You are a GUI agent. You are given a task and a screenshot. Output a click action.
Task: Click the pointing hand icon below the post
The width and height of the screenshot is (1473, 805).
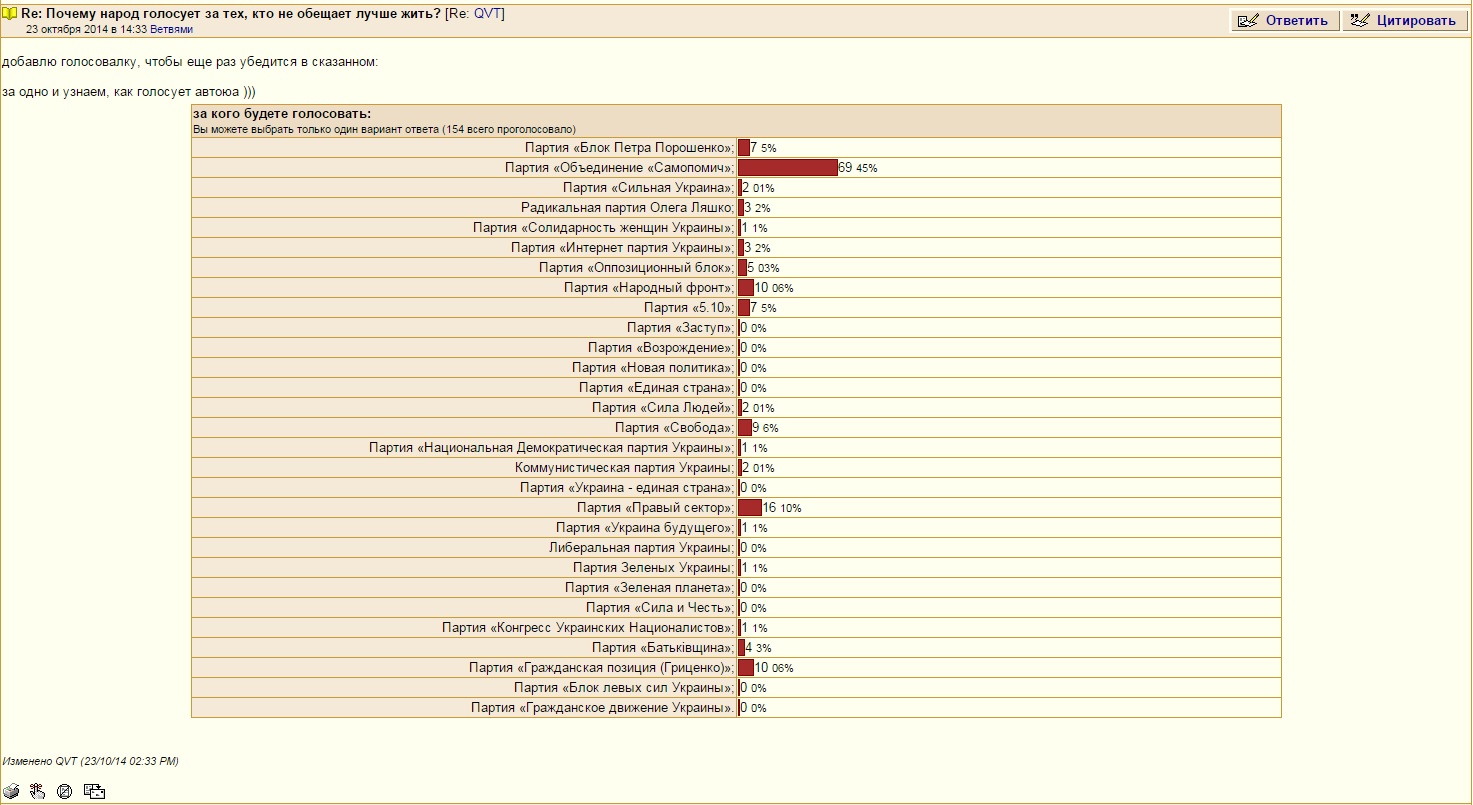click(x=38, y=792)
